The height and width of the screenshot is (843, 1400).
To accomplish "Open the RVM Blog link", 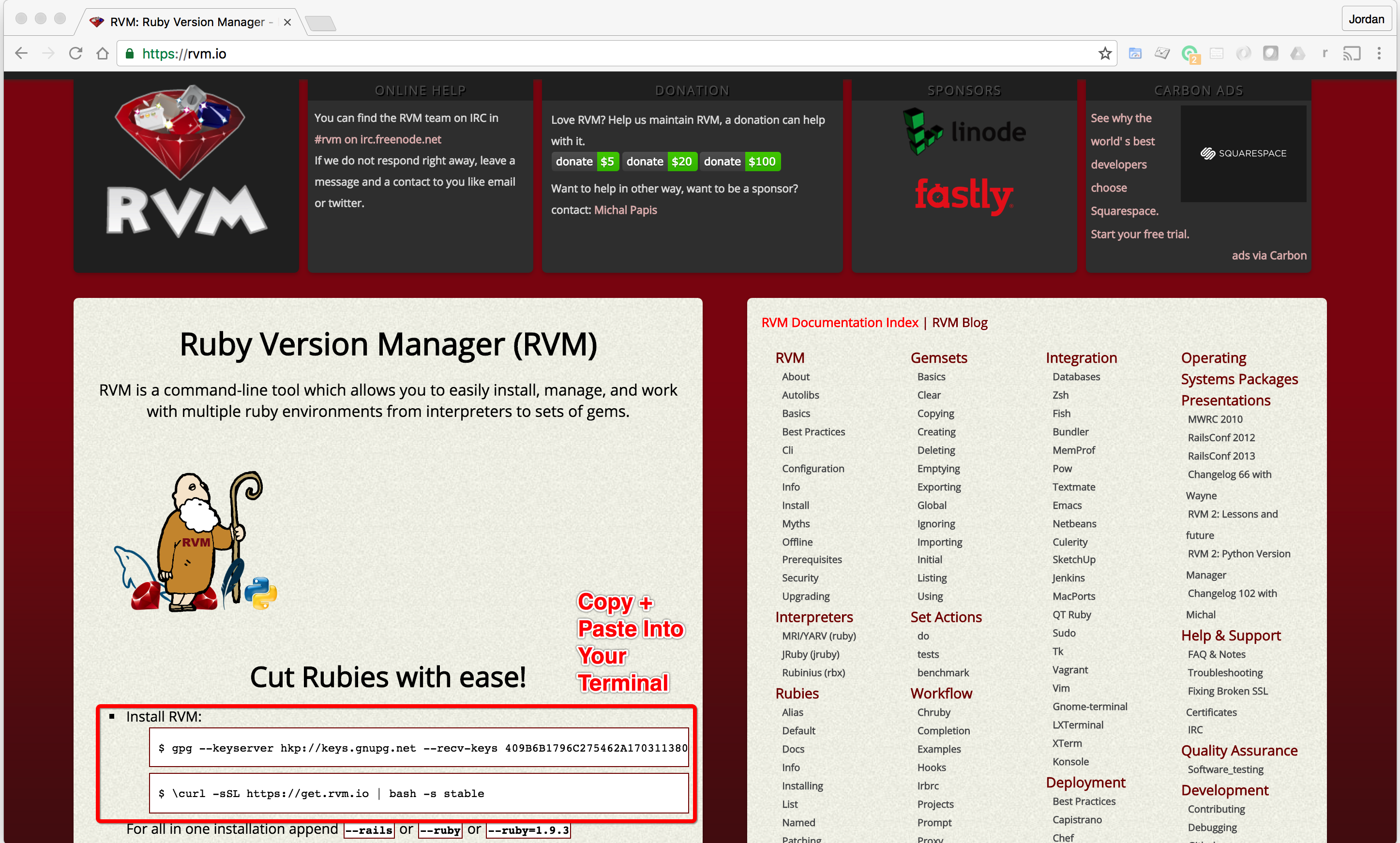I will [x=960, y=323].
